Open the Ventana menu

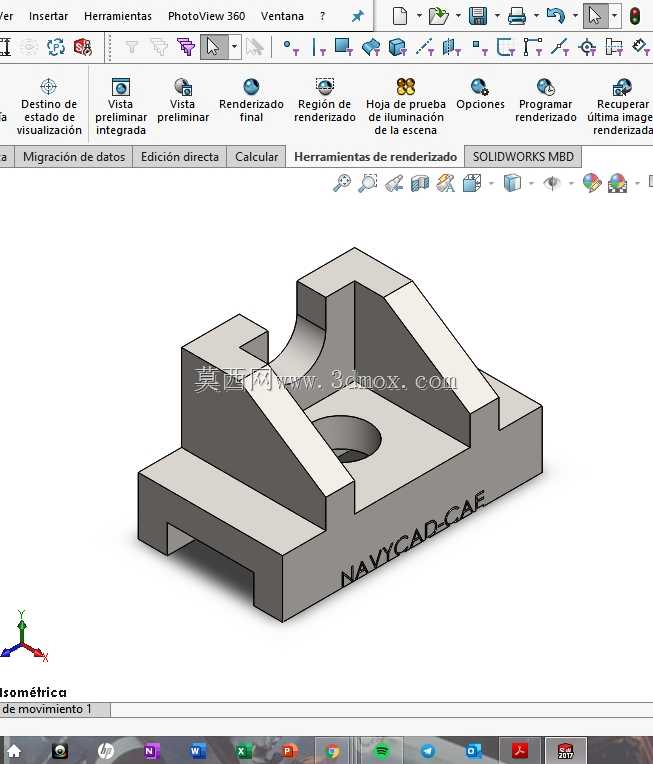click(x=282, y=16)
